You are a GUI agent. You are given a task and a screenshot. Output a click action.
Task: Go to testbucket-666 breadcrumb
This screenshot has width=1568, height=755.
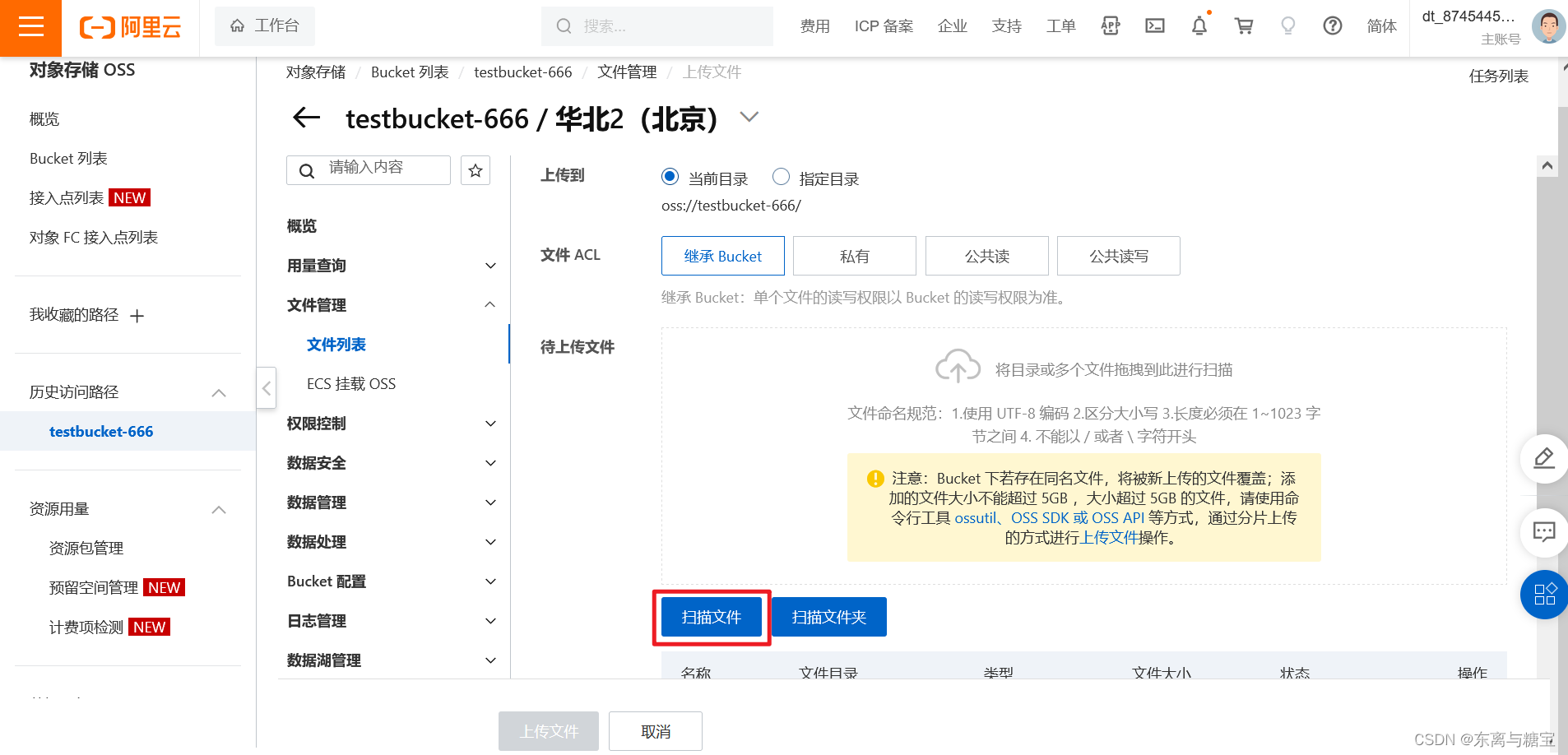point(523,72)
